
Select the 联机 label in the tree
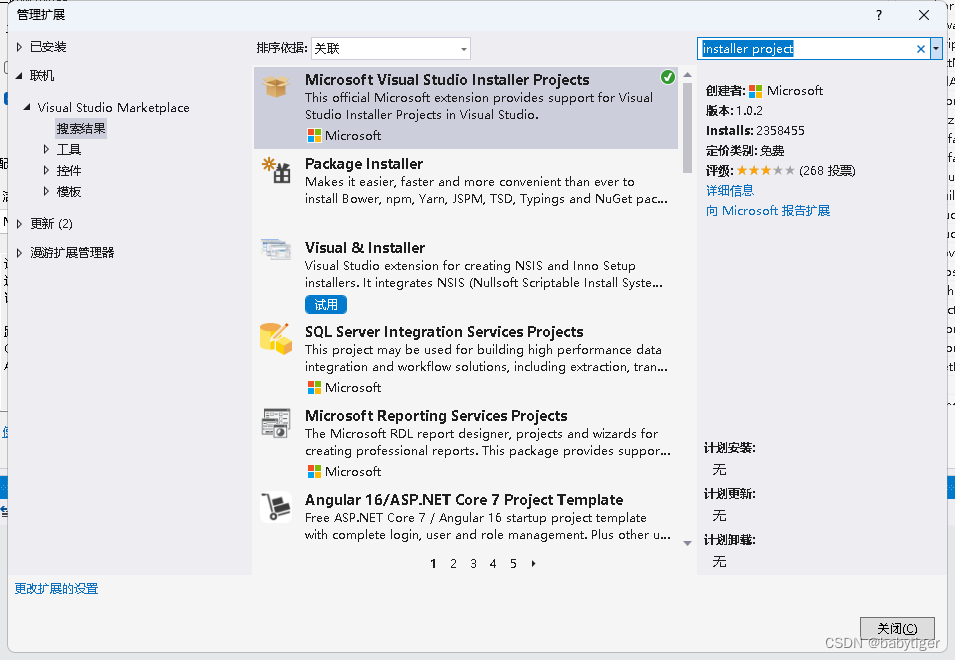pyautogui.click(x=42, y=75)
